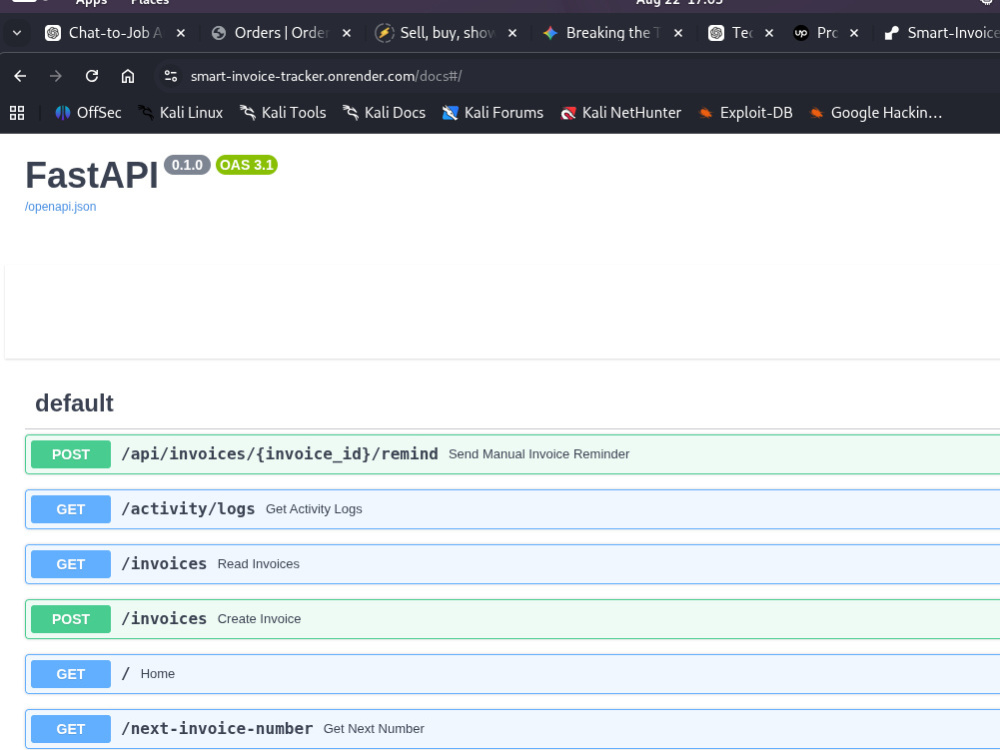This screenshot has width=1000, height=750.
Task: Go back to previous page
Action: 20,77
